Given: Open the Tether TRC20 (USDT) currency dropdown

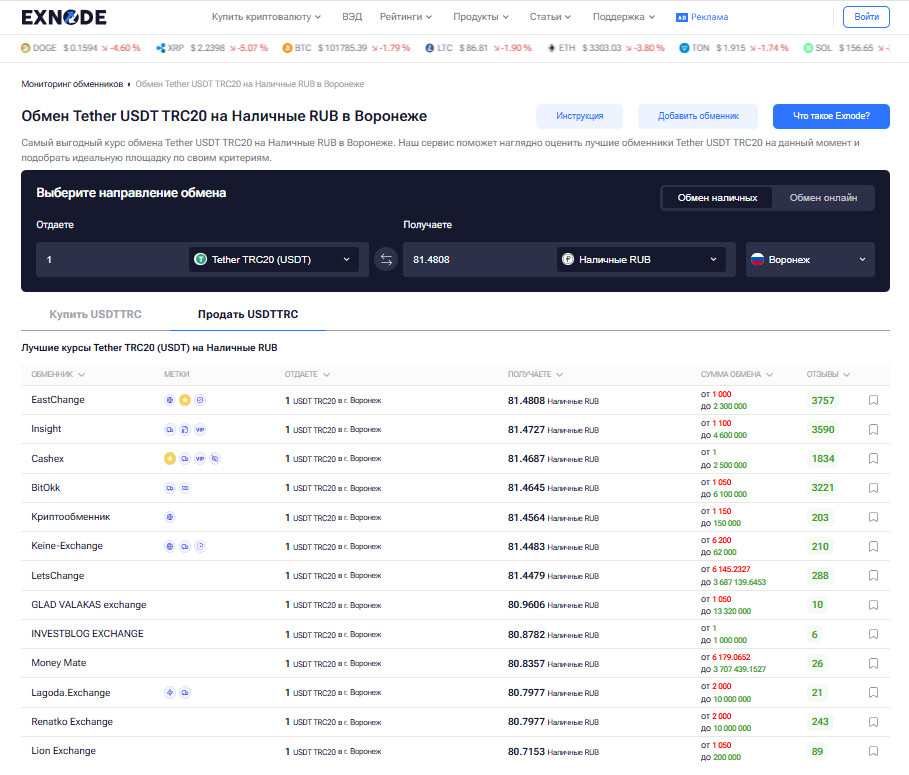Looking at the screenshot, I should pyautogui.click(x=274, y=260).
